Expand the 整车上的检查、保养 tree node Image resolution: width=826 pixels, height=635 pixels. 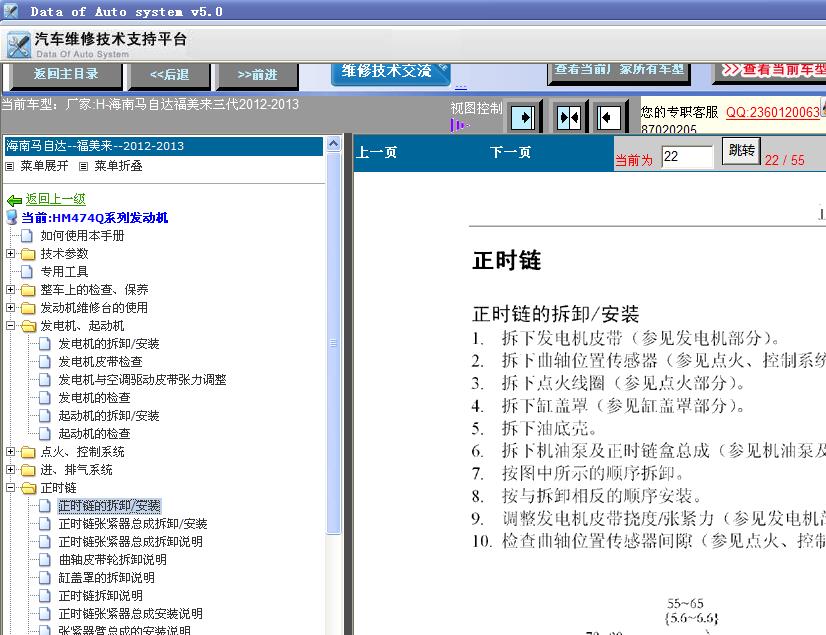point(10,289)
